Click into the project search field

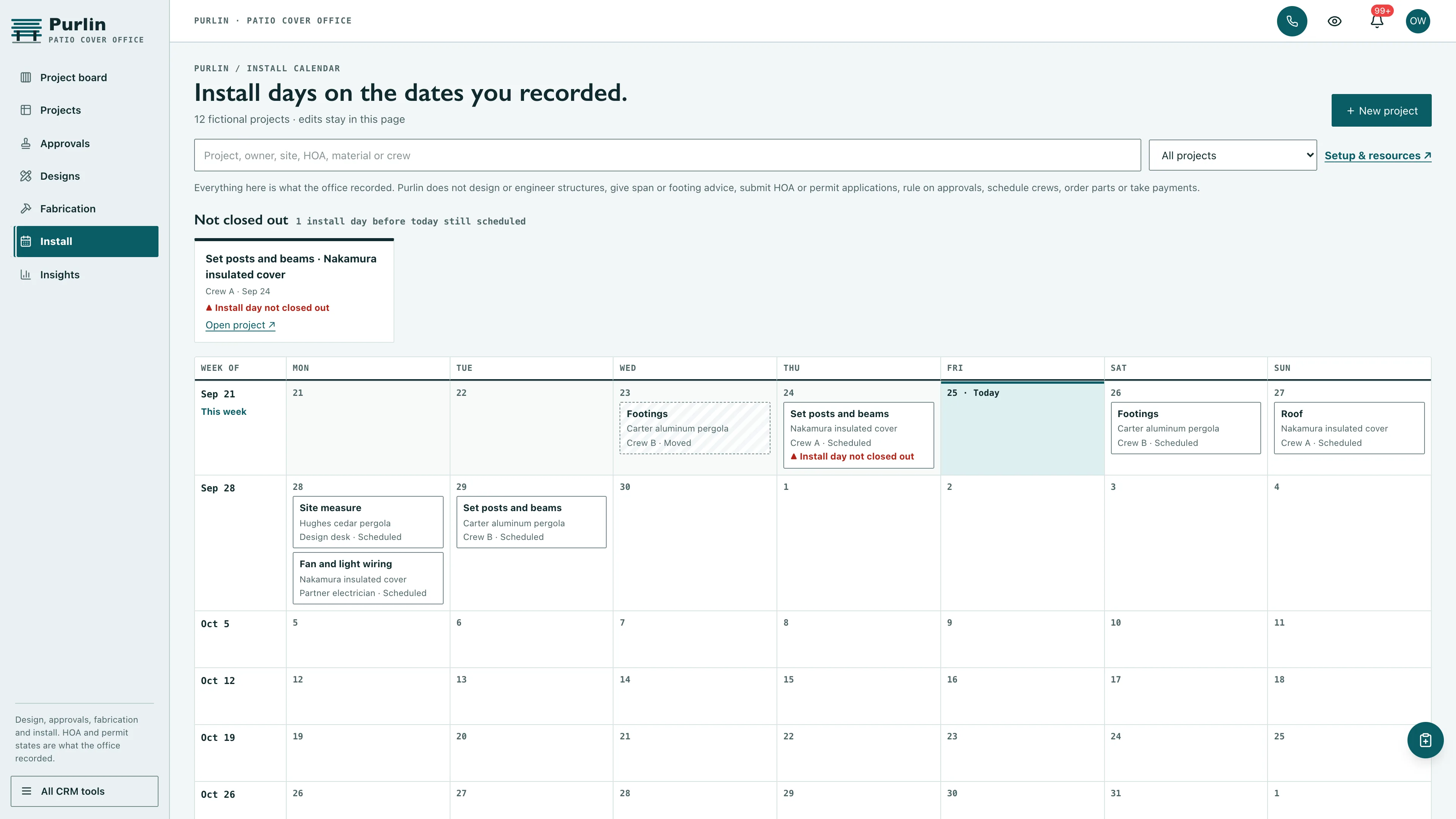pyautogui.click(x=667, y=155)
